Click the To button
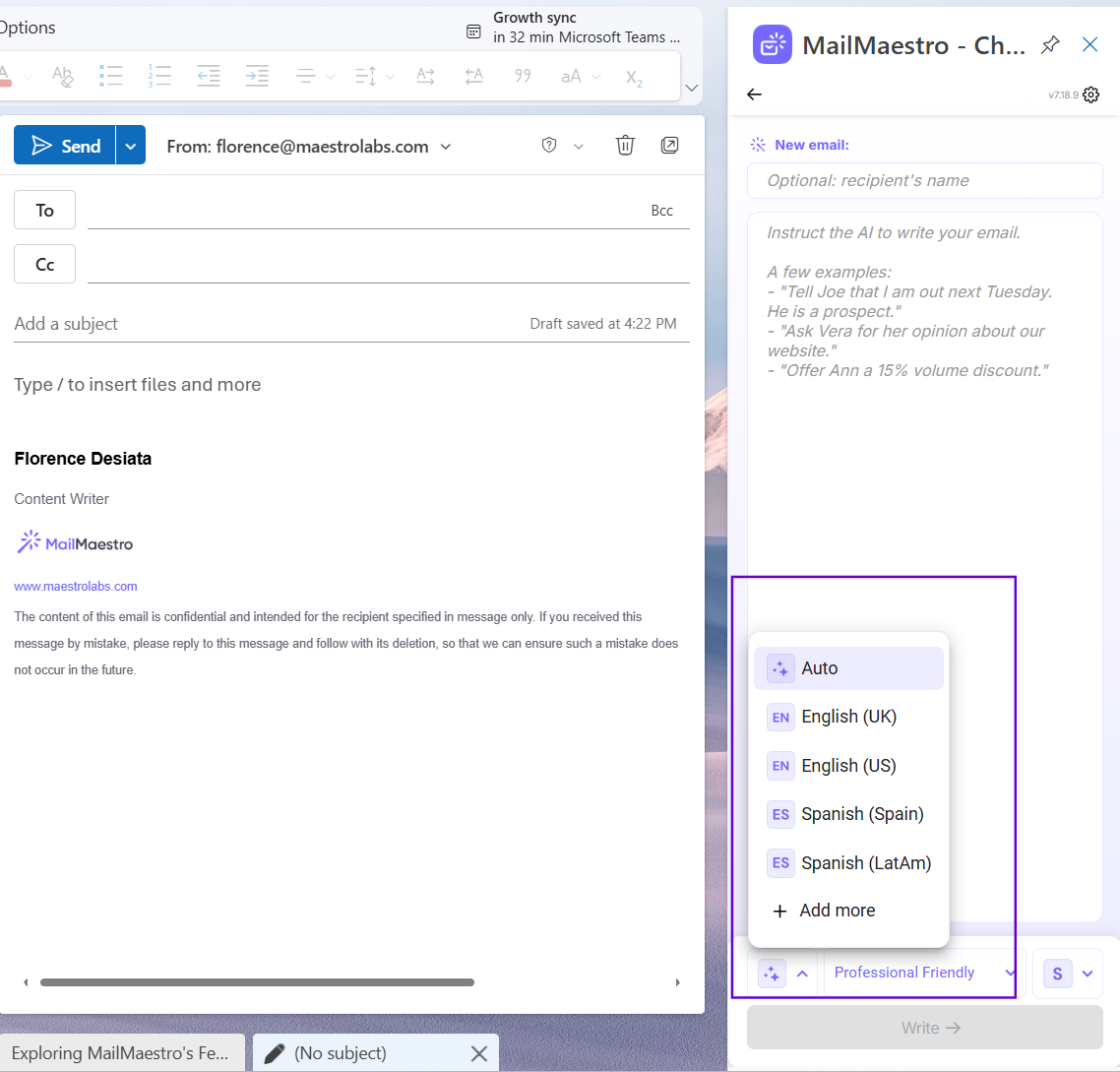 pyautogui.click(x=45, y=210)
